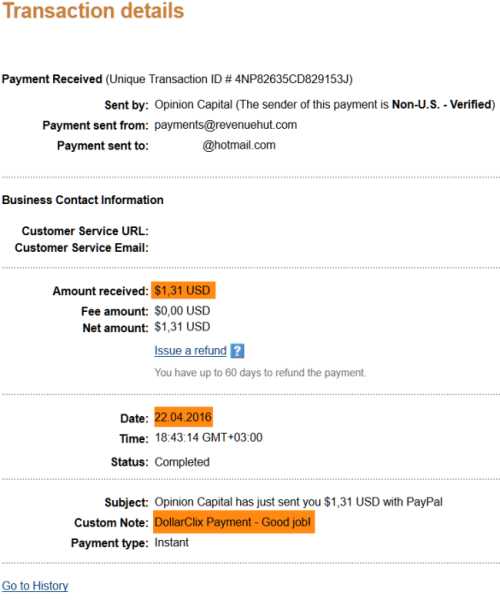Click the time 18:43:14 GMT+03:00
Viewport: 500px width, 600px height.
pos(208,437)
